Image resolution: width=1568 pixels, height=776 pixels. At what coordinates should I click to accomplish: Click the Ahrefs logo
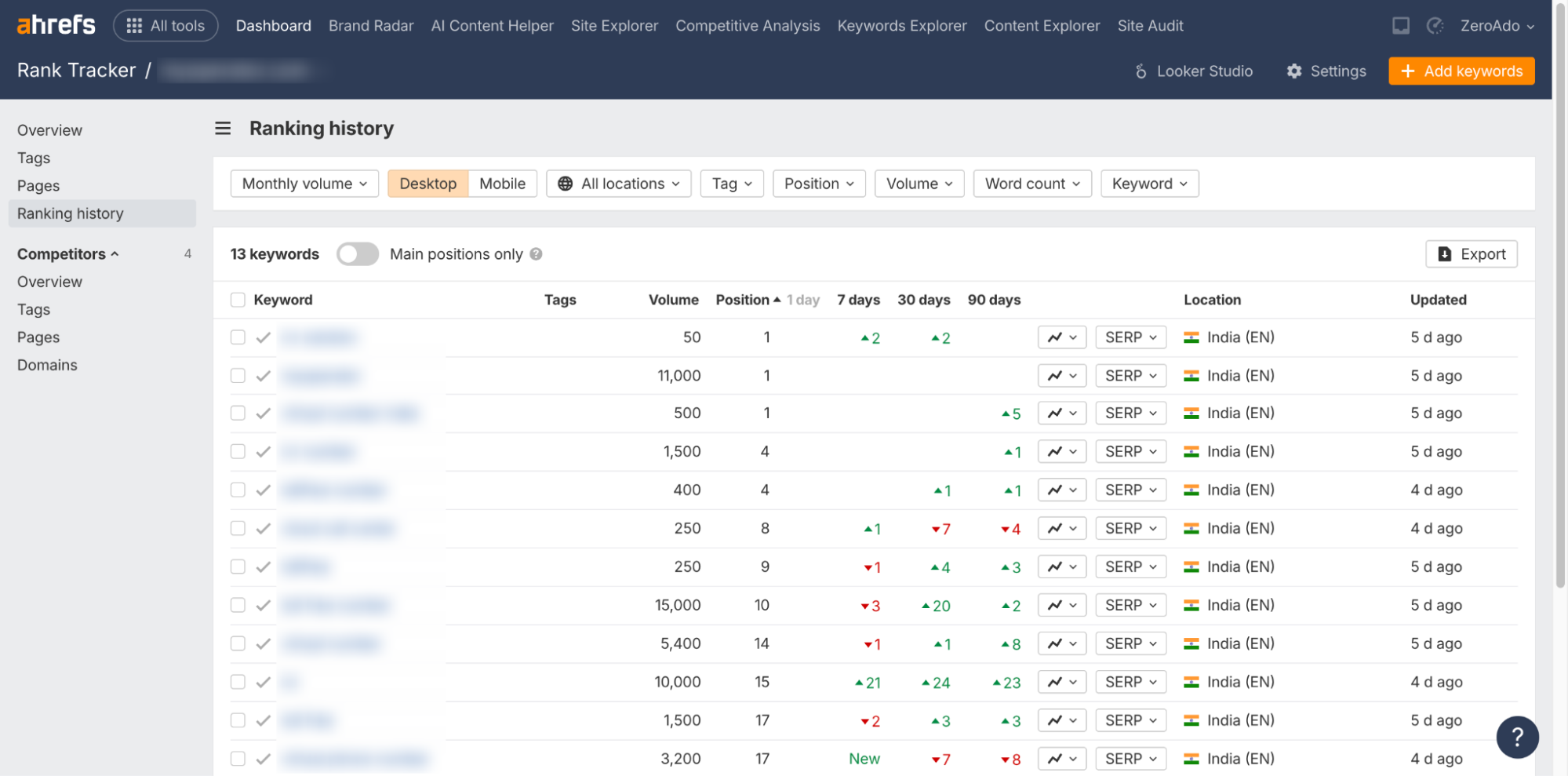56,25
